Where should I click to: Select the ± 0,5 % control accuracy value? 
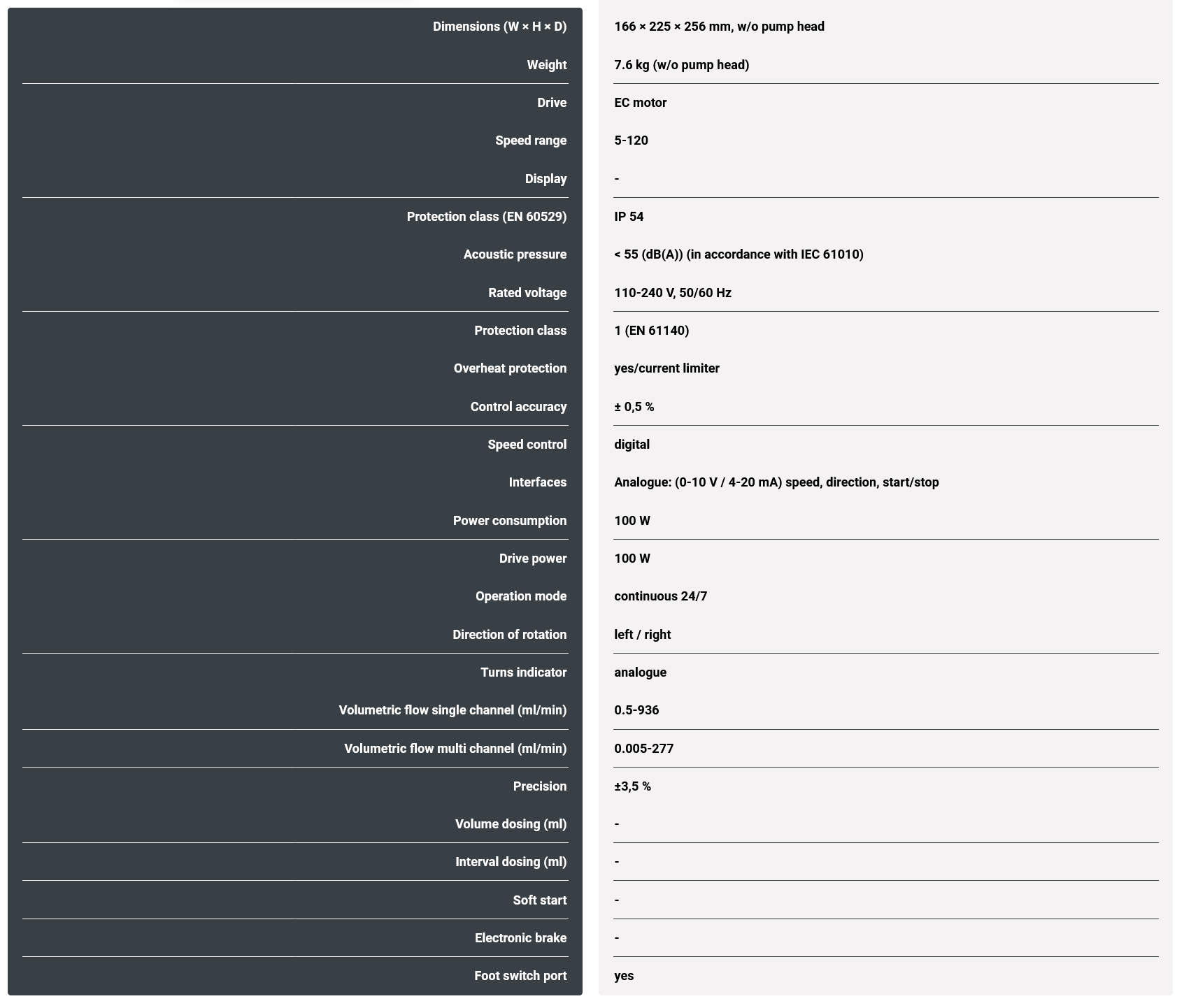(x=634, y=407)
